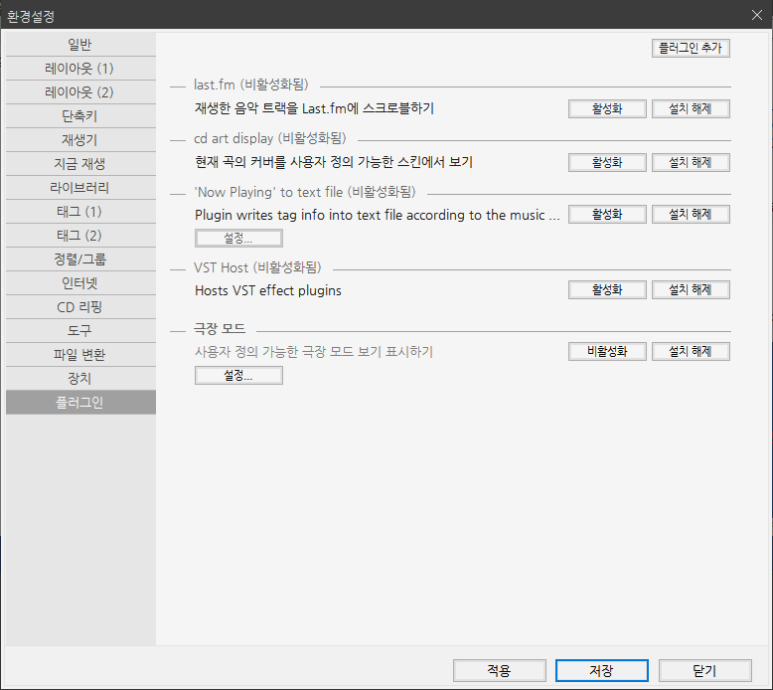Open the CD 리핑 tab
The width and height of the screenshot is (773, 690).
pyautogui.click(x=81, y=308)
